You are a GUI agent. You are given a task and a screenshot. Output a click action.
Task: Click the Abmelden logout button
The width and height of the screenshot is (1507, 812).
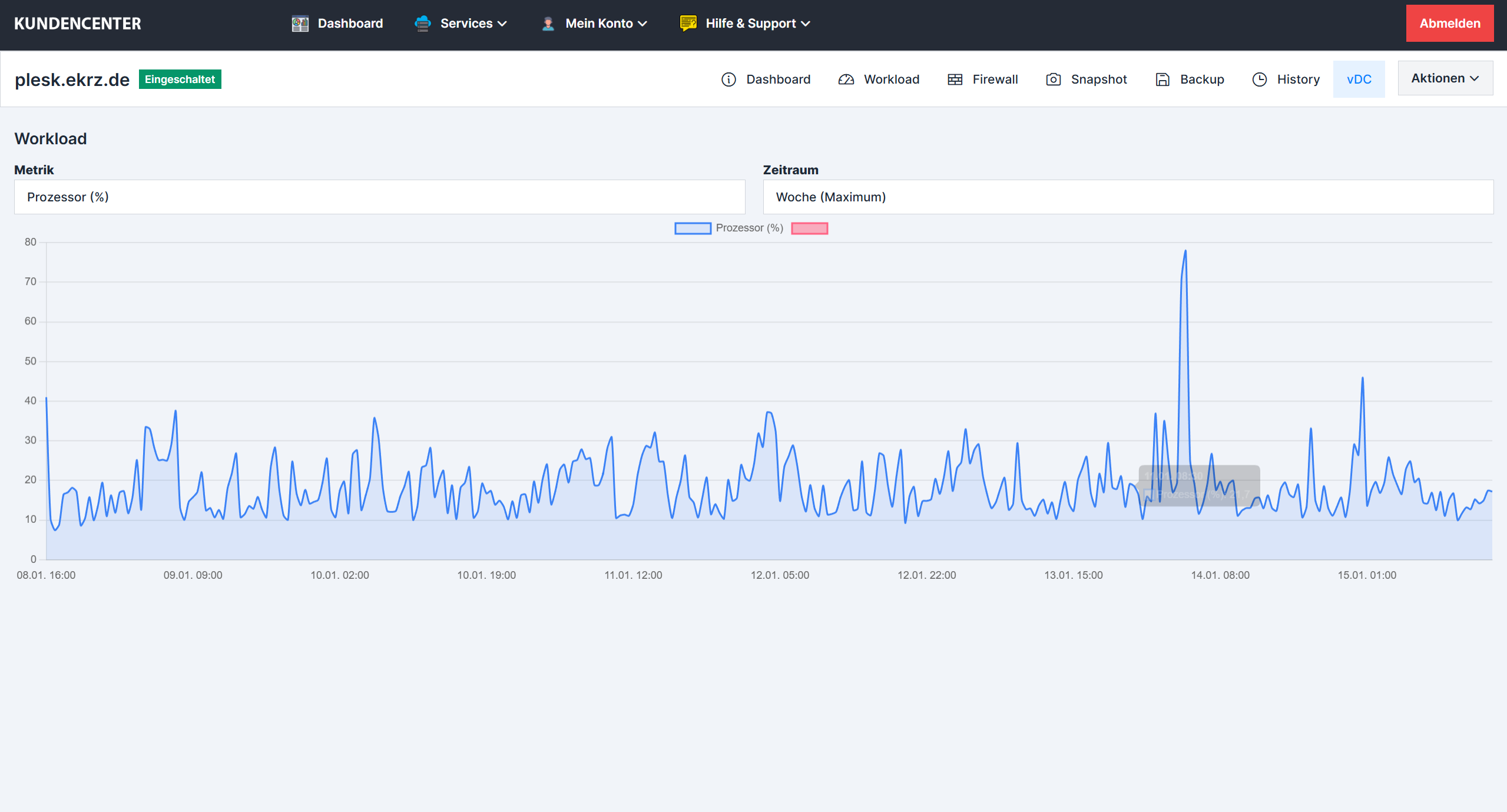pos(1449,24)
